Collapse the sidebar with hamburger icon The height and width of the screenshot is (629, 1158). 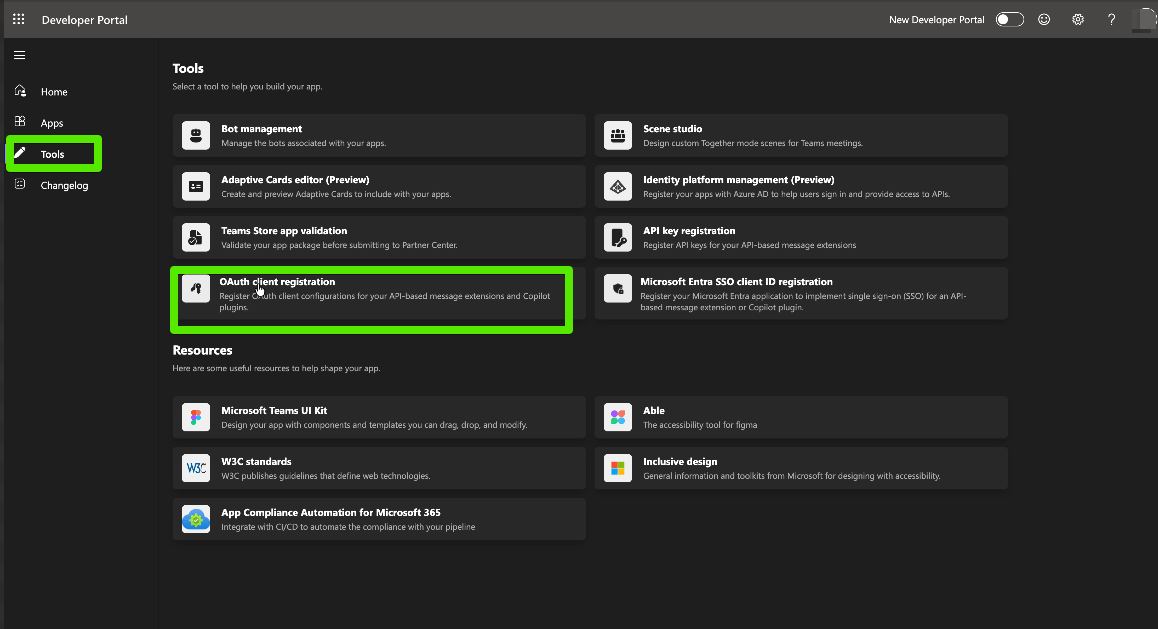point(20,55)
